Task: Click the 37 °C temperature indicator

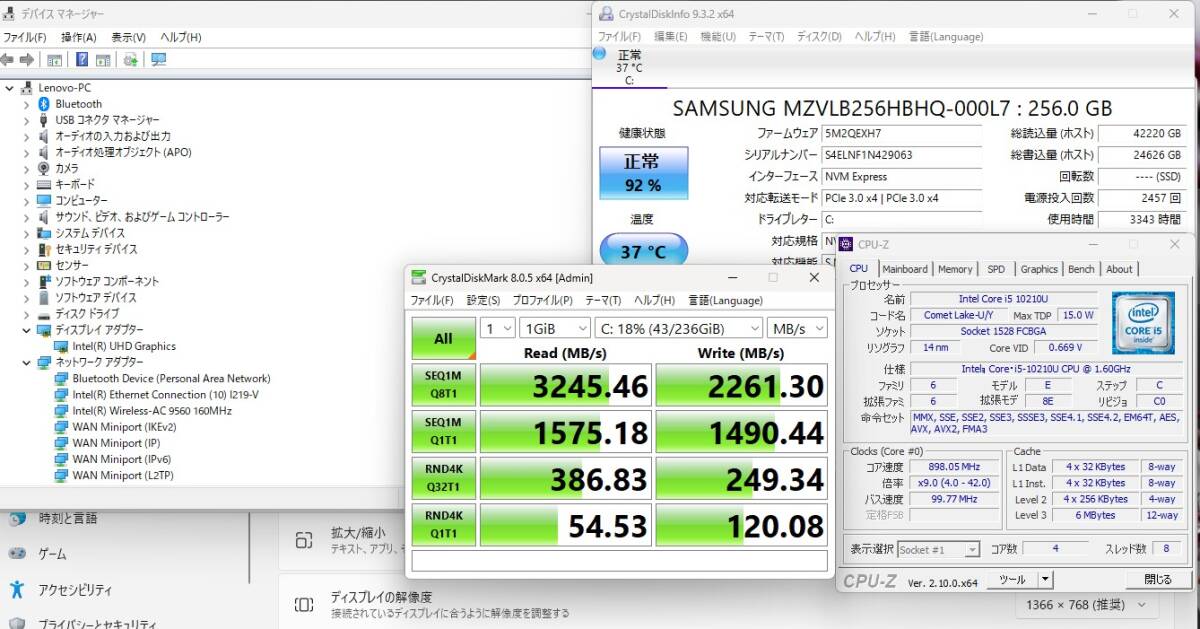Action: (x=643, y=250)
